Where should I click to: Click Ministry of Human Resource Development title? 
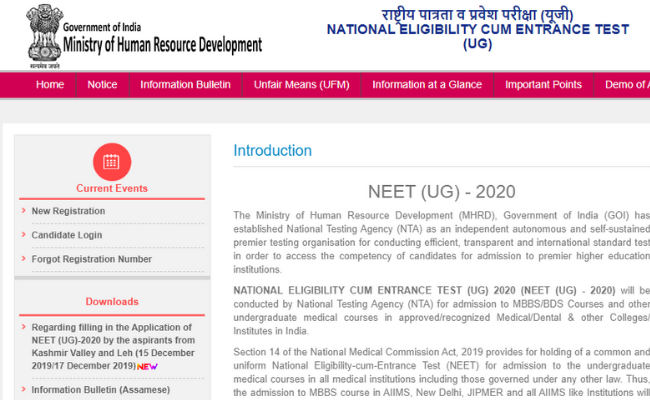coord(162,44)
